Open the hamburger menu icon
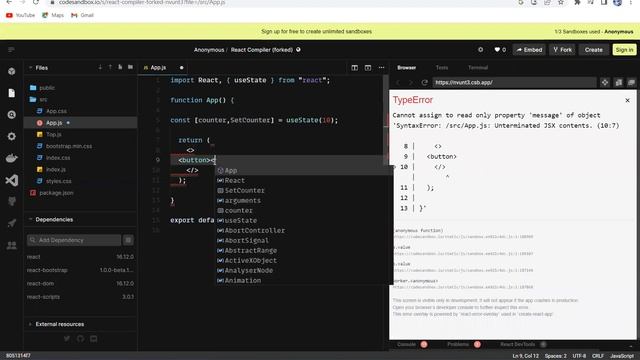The image size is (640, 360). point(11,50)
